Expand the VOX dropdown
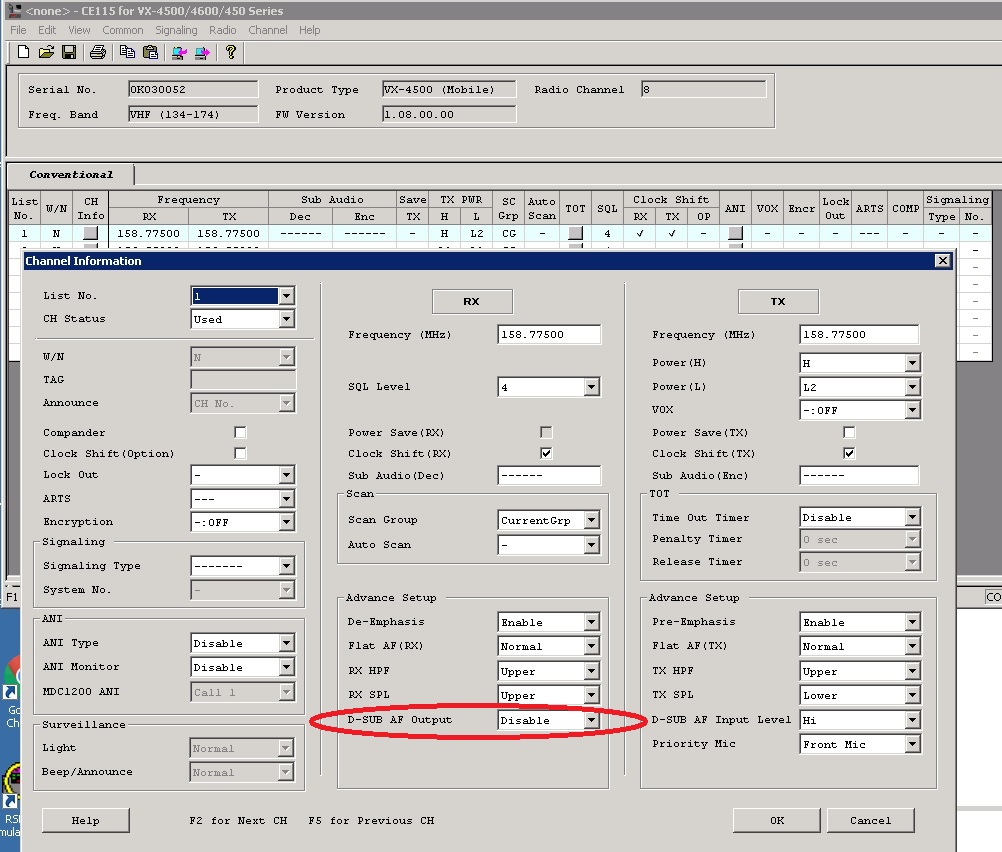Viewport: 1002px width, 852px height. 913,410
